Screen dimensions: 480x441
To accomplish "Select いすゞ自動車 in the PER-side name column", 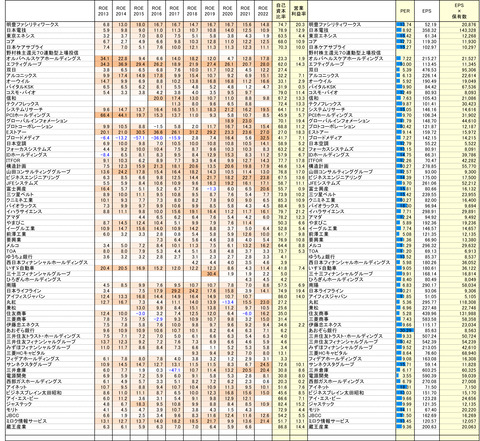I will click(x=322, y=268).
